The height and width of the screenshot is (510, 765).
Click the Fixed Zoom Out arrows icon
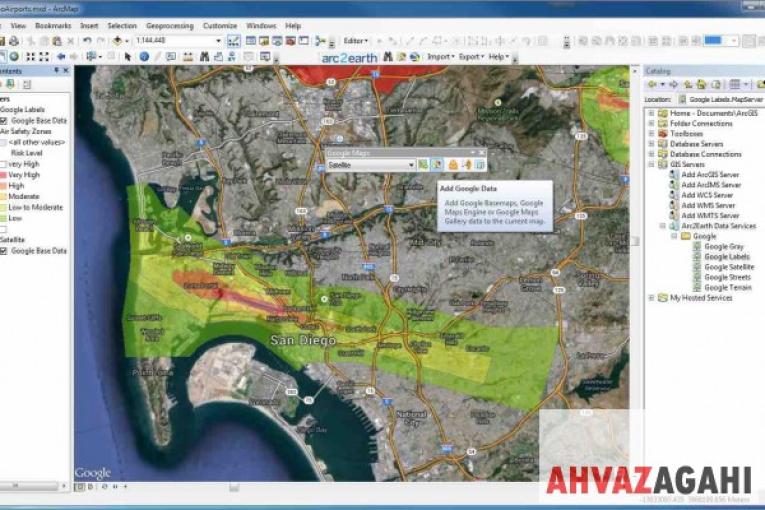[x=44, y=57]
